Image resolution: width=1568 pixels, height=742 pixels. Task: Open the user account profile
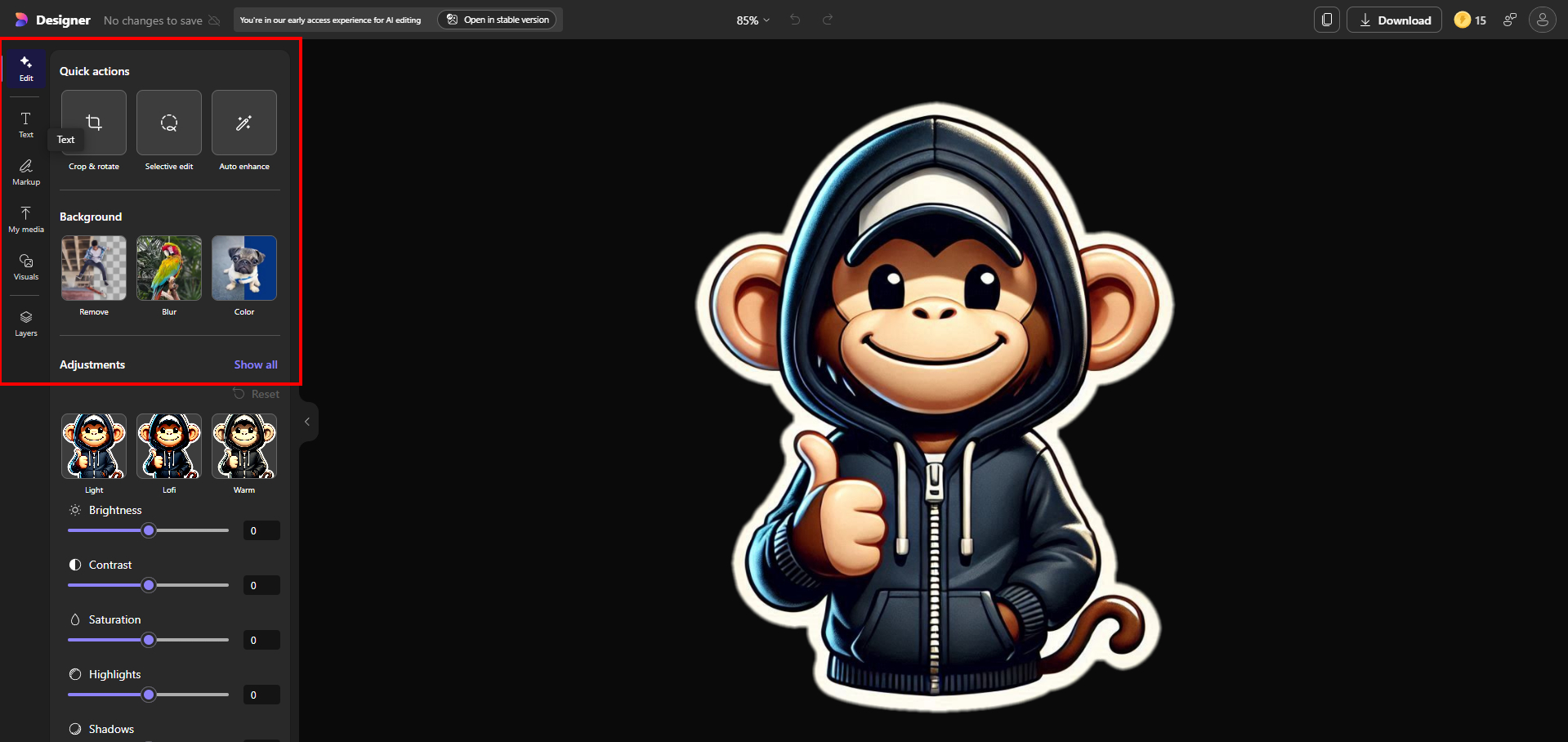click(1543, 20)
